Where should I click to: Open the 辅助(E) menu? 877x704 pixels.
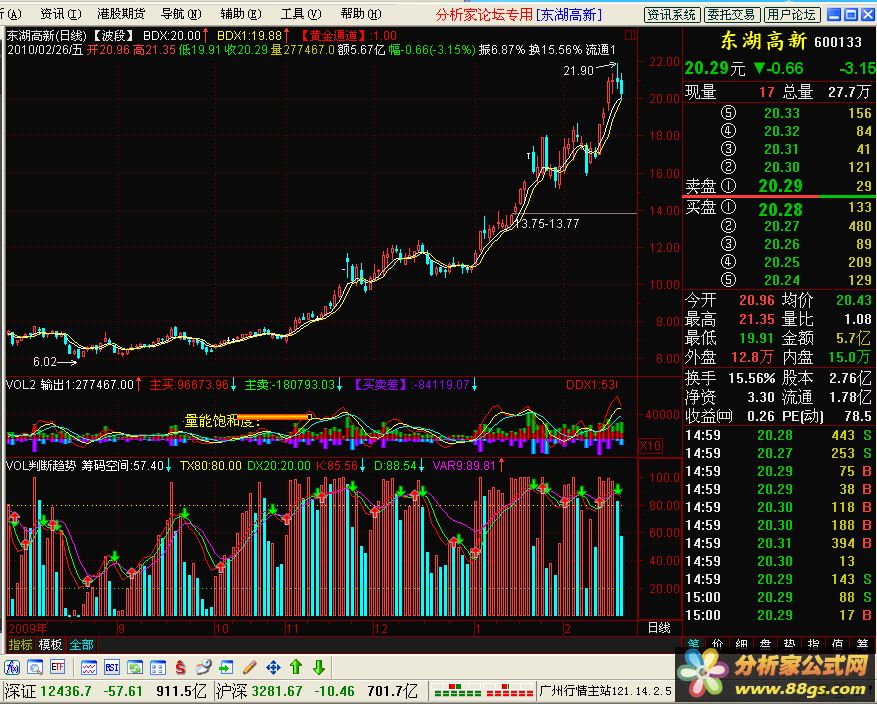[241, 13]
